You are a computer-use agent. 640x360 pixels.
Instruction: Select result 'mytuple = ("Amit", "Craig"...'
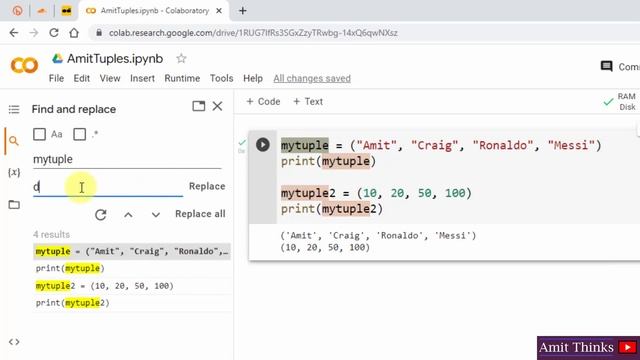click(132, 251)
